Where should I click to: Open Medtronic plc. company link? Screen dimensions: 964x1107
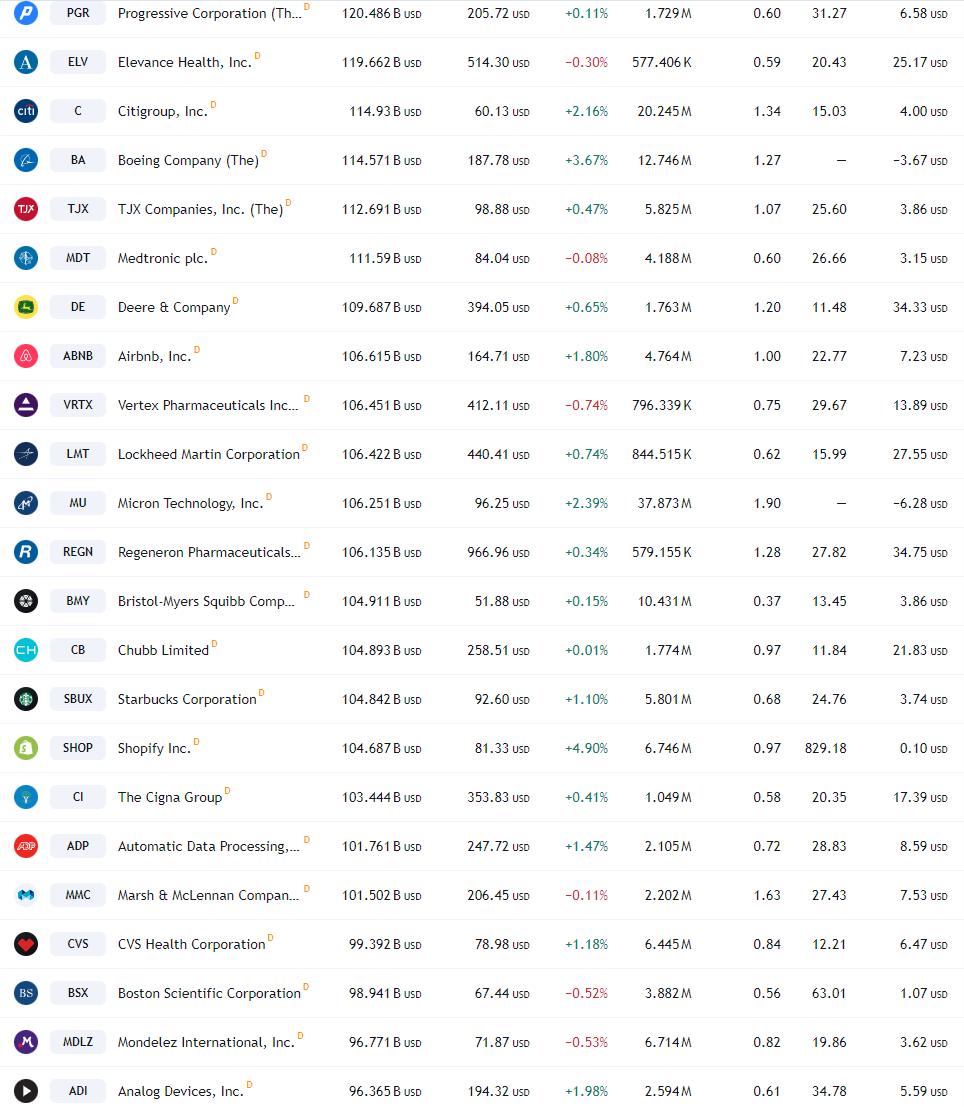pos(162,258)
